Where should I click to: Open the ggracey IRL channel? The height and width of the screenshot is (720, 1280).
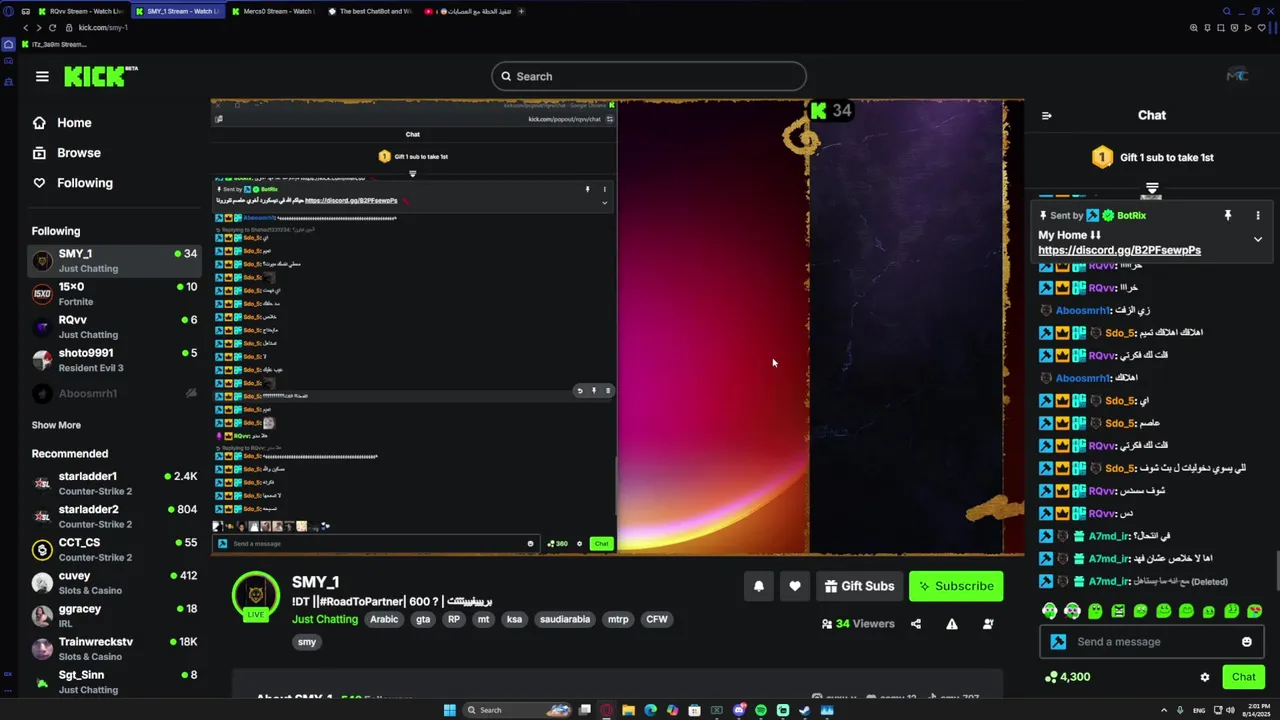point(114,616)
